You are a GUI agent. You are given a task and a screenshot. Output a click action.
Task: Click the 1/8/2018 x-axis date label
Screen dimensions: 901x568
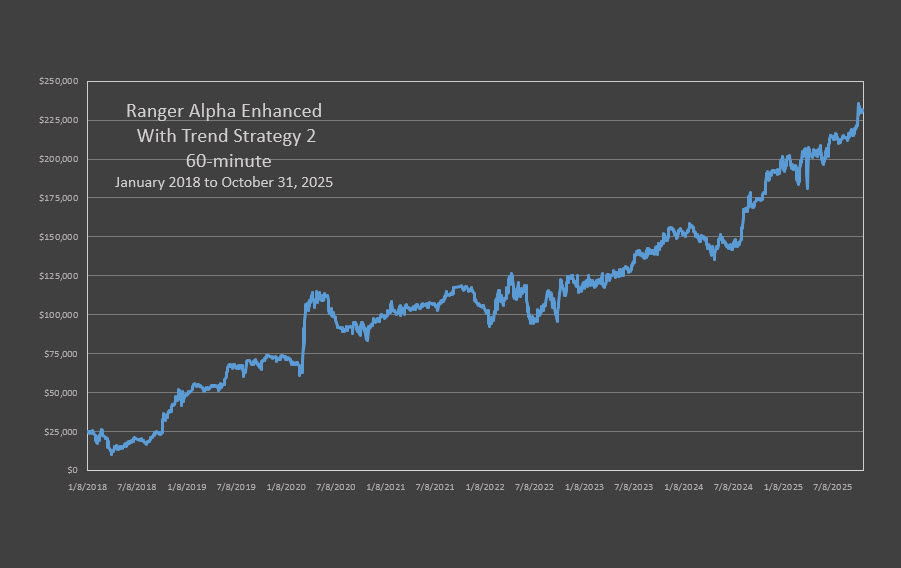pos(88,487)
